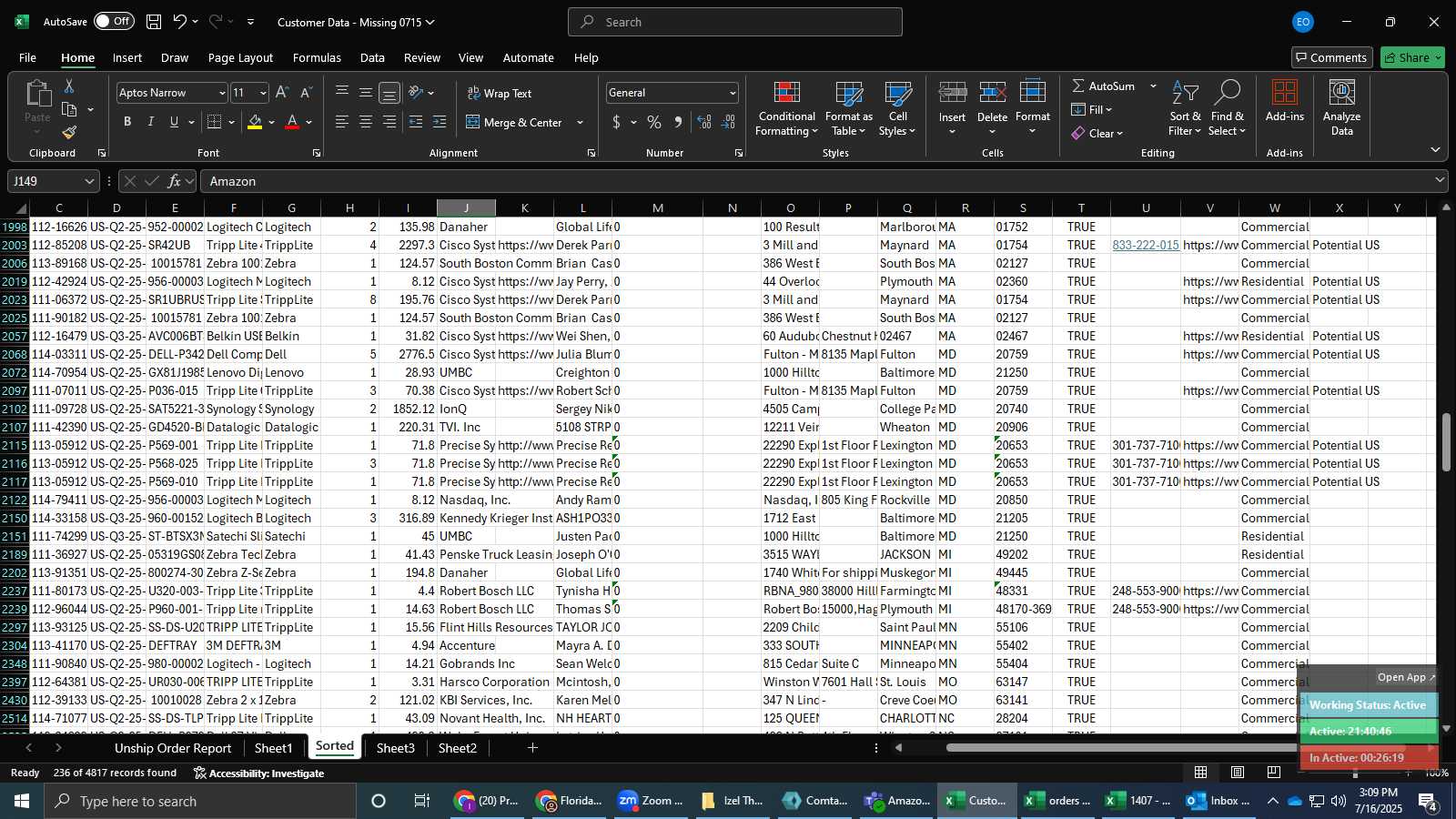Click the Undo arrow
This screenshot has width=1456, height=819.
pyautogui.click(x=180, y=22)
